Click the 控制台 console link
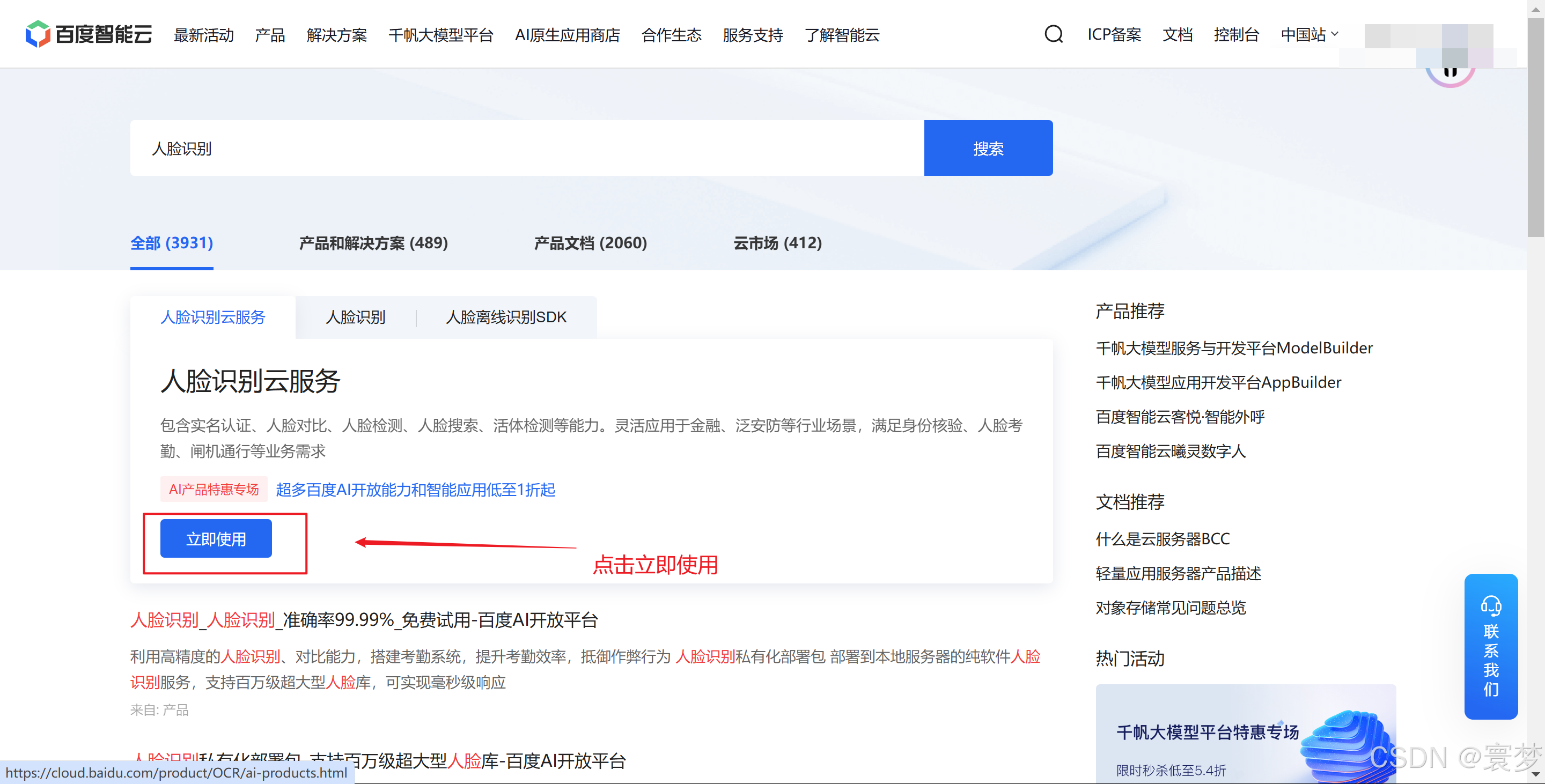 [x=1235, y=34]
